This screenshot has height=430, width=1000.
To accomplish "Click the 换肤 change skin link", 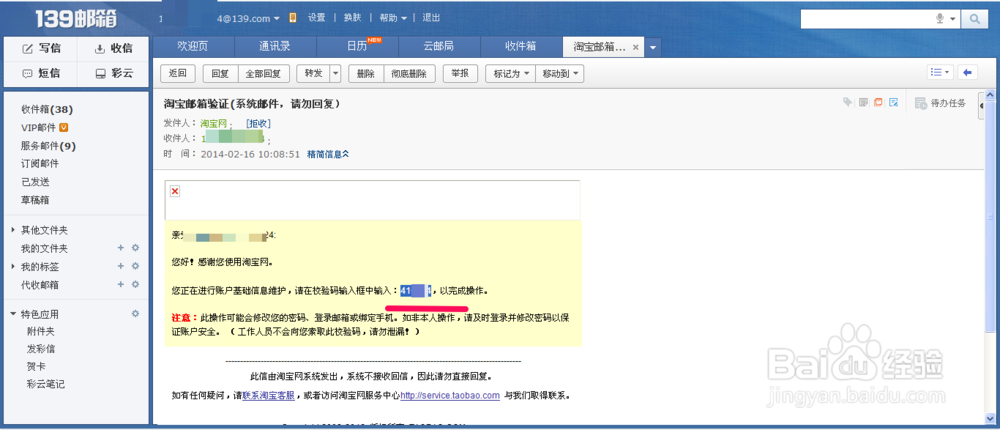I will (x=352, y=18).
